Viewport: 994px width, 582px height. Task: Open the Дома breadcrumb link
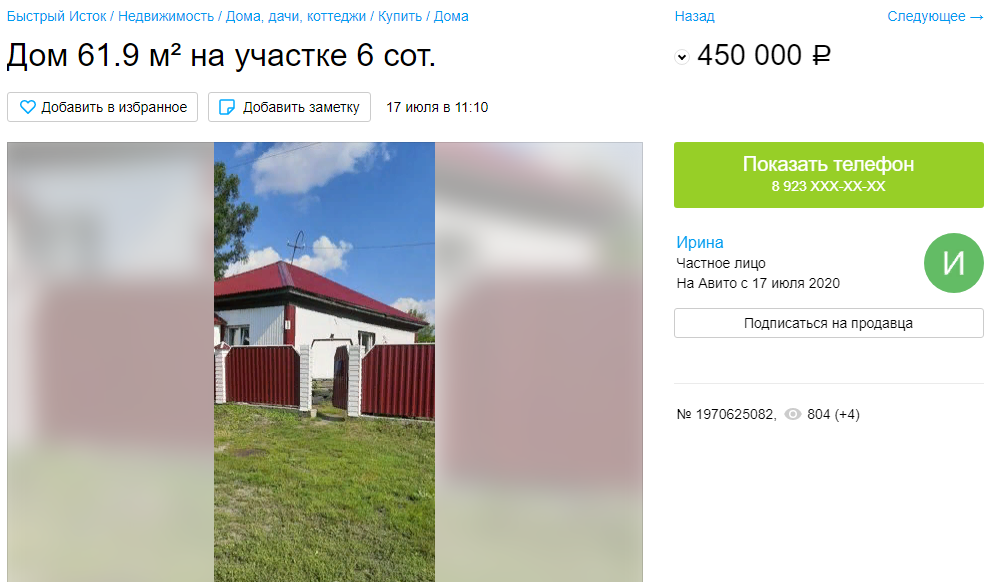[451, 16]
